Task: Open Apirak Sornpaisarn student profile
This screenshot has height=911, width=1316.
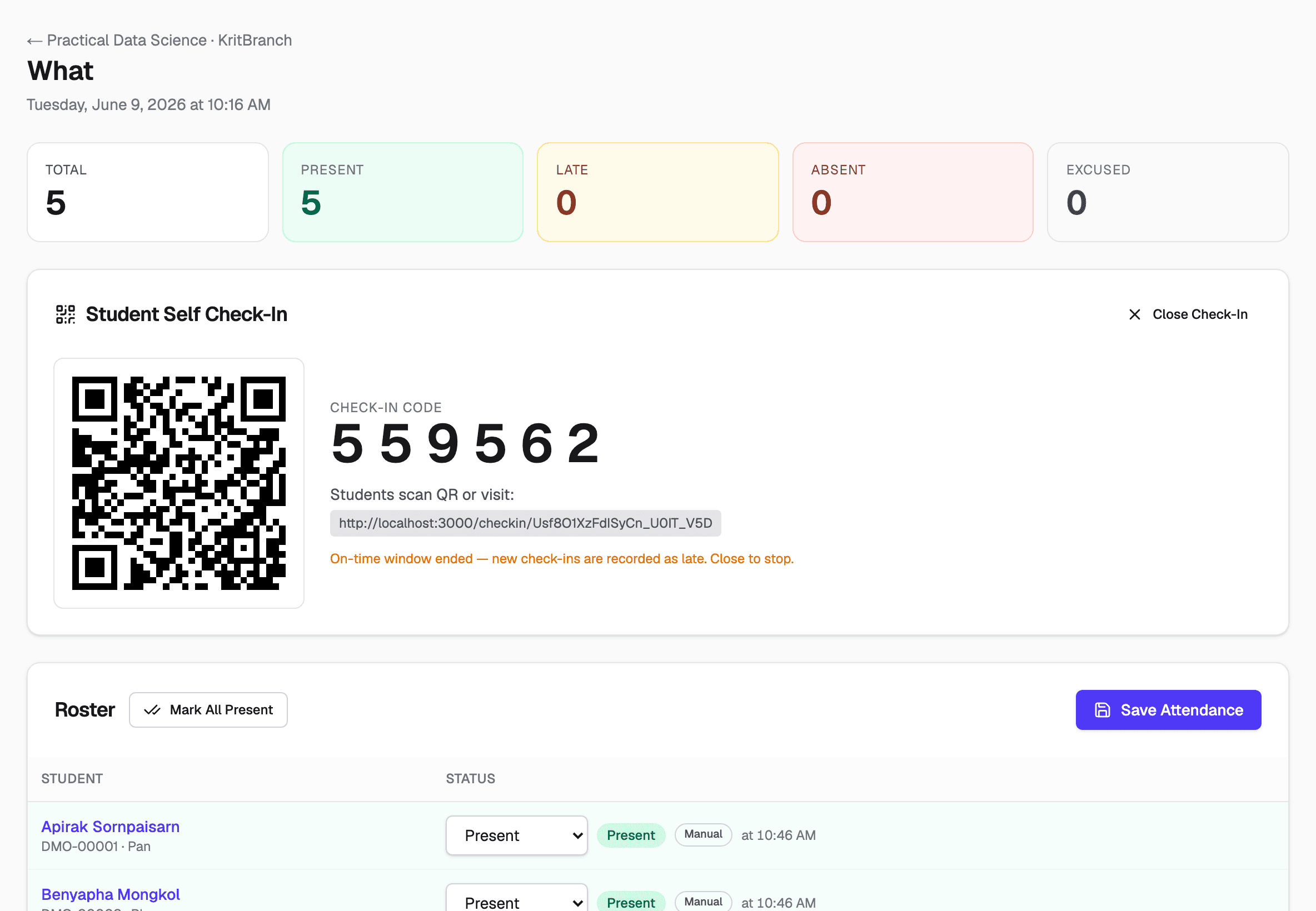Action: pos(110,827)
